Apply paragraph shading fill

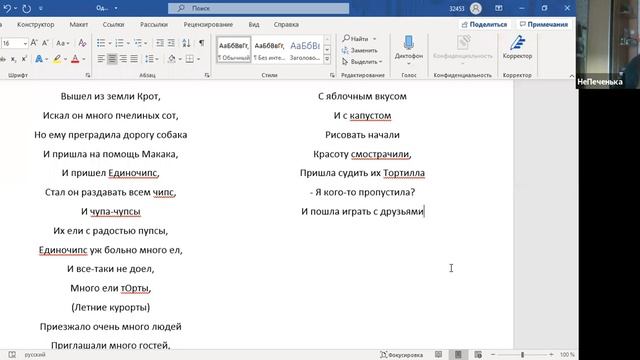(172, 59)
